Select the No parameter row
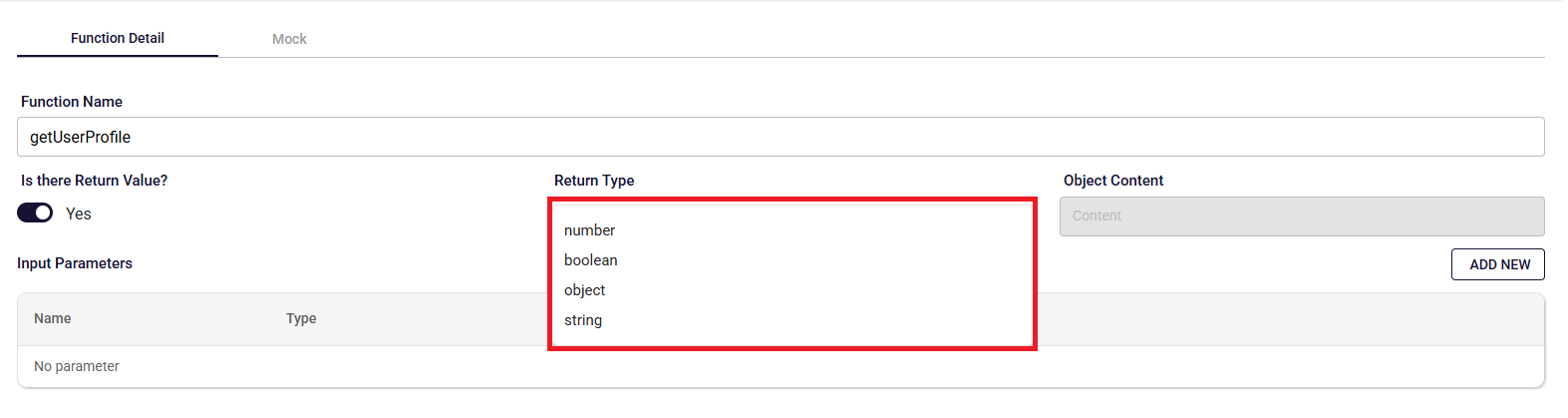 pyautogui.click(x=781, y=366)
